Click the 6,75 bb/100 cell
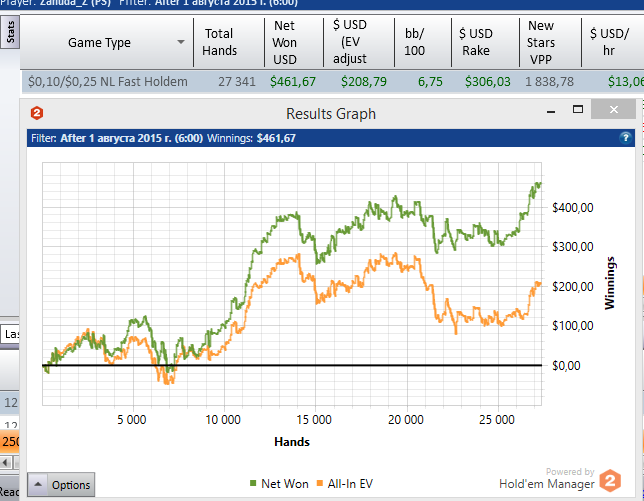Viewport: 644px width, 501px height. click(430, 82)
